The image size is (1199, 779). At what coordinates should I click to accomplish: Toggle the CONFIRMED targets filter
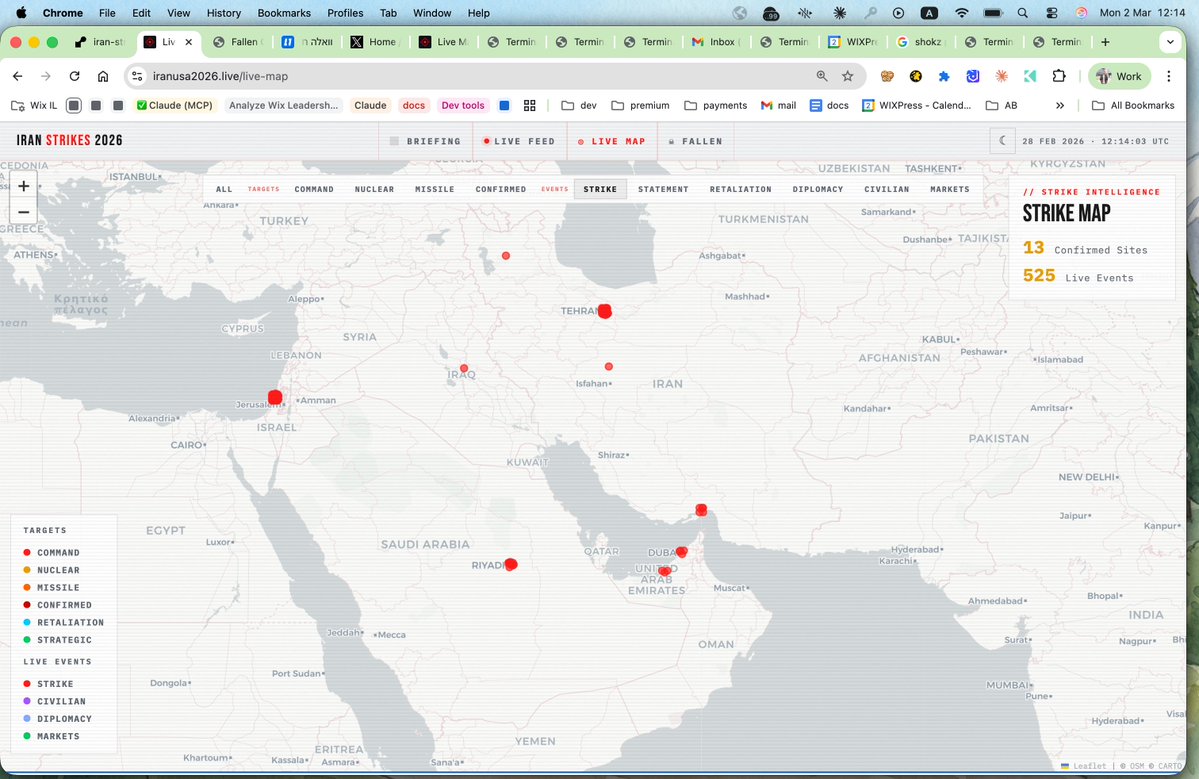coord(501,189)
